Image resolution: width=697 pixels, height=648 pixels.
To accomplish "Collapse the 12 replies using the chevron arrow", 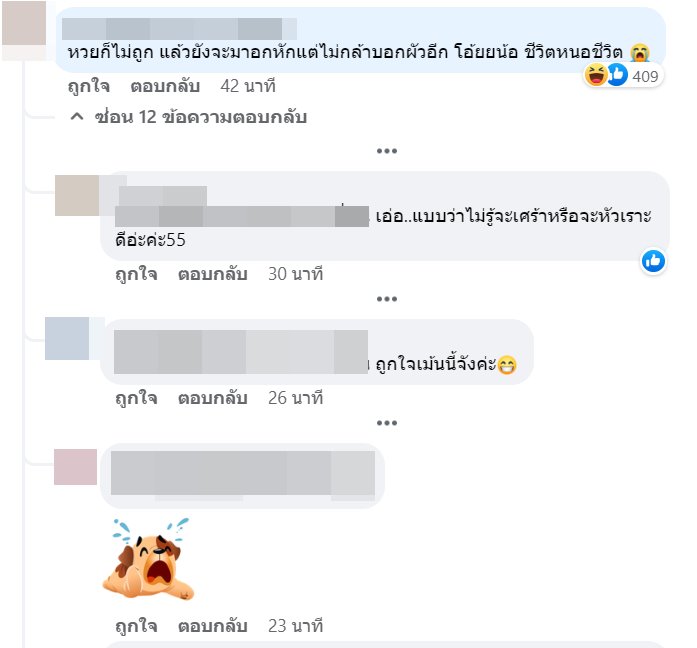I will (77, 117).
